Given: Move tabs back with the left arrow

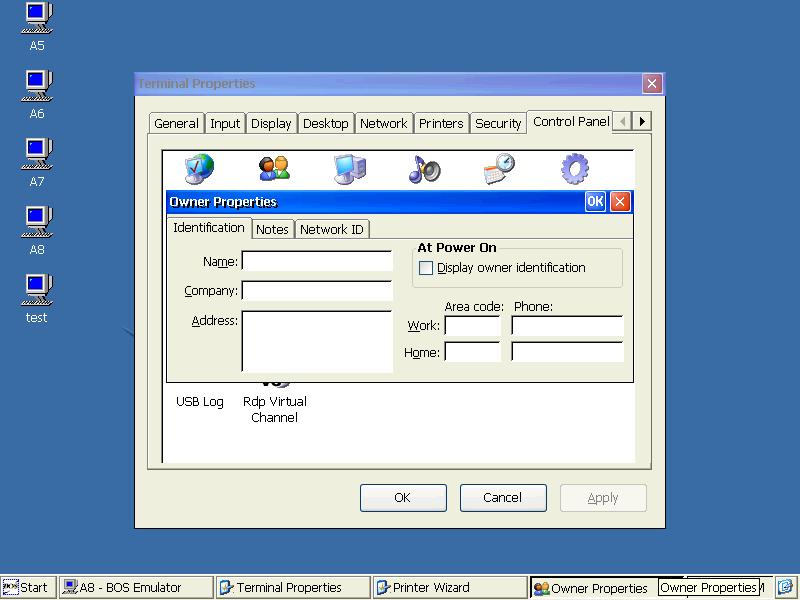Looking at the screenshot, I should click(622, 121).
